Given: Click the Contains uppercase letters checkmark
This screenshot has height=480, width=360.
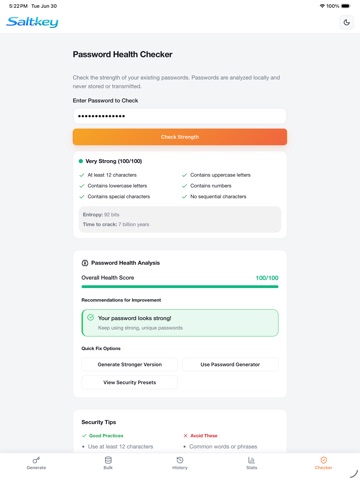Looking at the screenshot, I should 184,175.
